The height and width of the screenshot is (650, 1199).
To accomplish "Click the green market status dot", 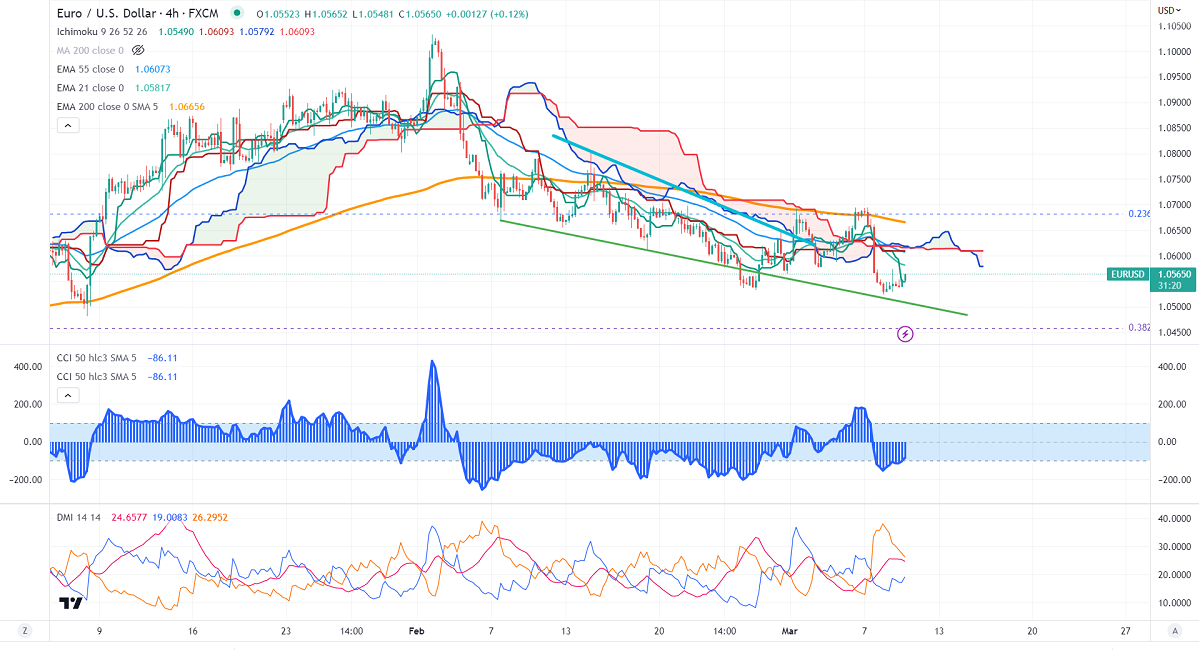I will pos(235,14).
